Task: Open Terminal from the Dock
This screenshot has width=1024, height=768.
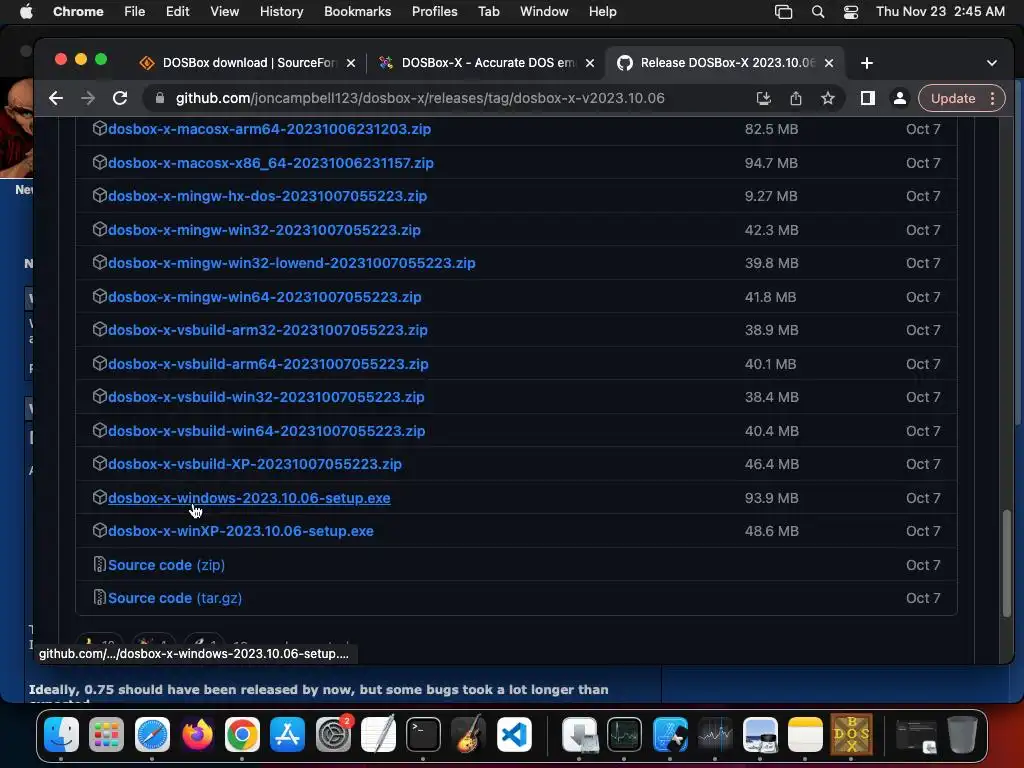Action: (423, 735)
